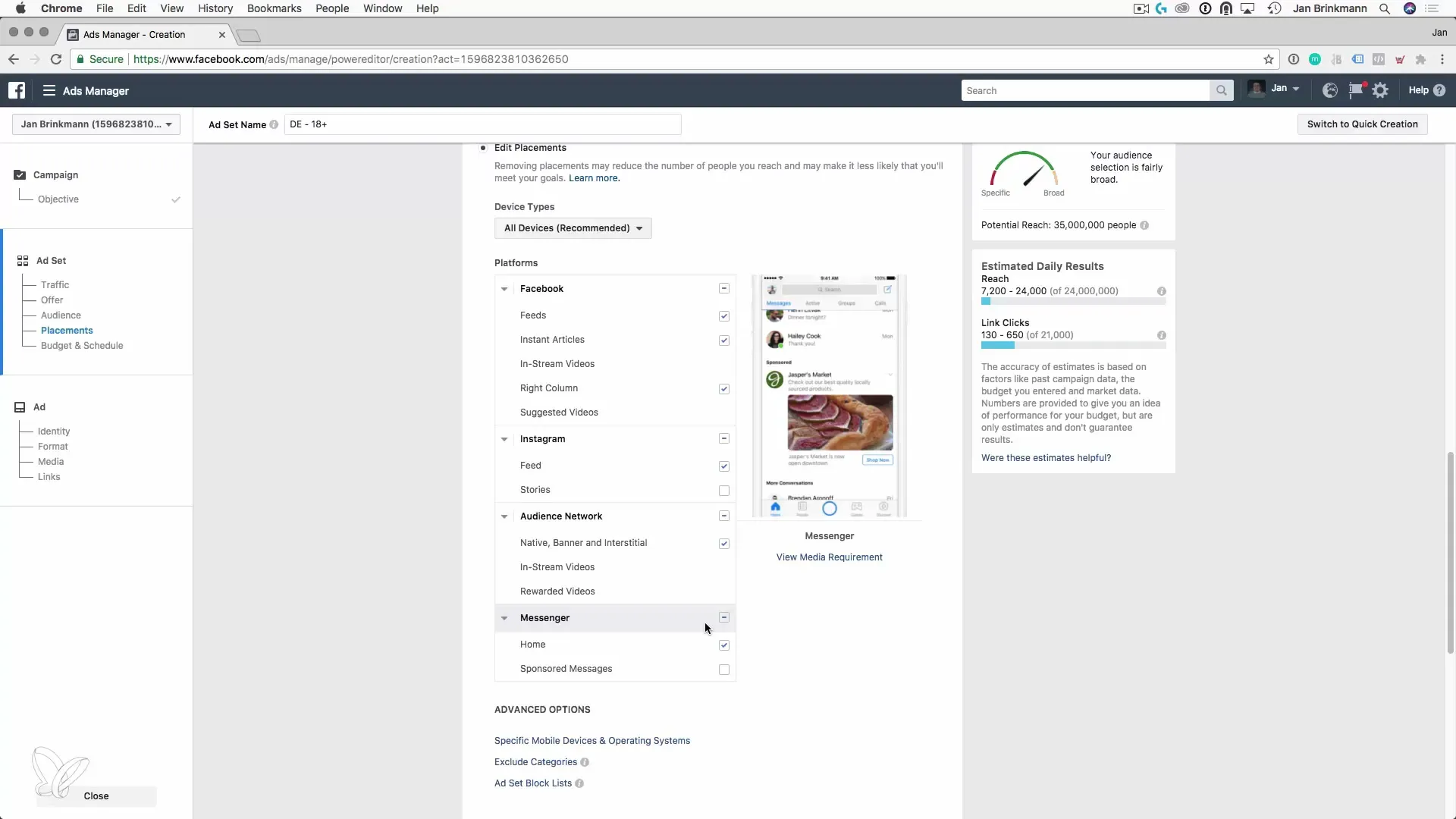Screen dimensions: 1456x819
Task: Toggle the Facebook platform checkbox
Action: pos(724,288)
